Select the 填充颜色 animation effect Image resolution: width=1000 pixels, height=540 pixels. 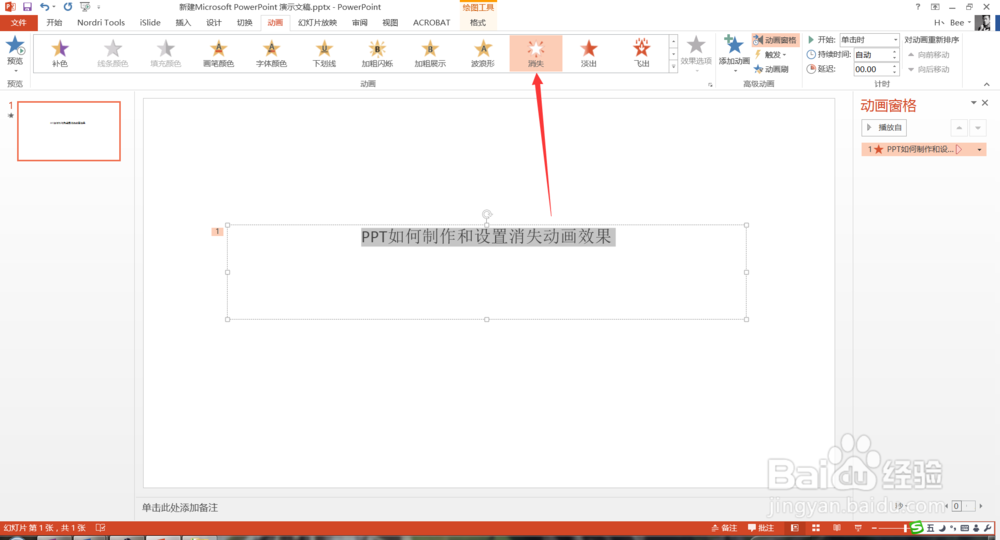pos(166,53)
